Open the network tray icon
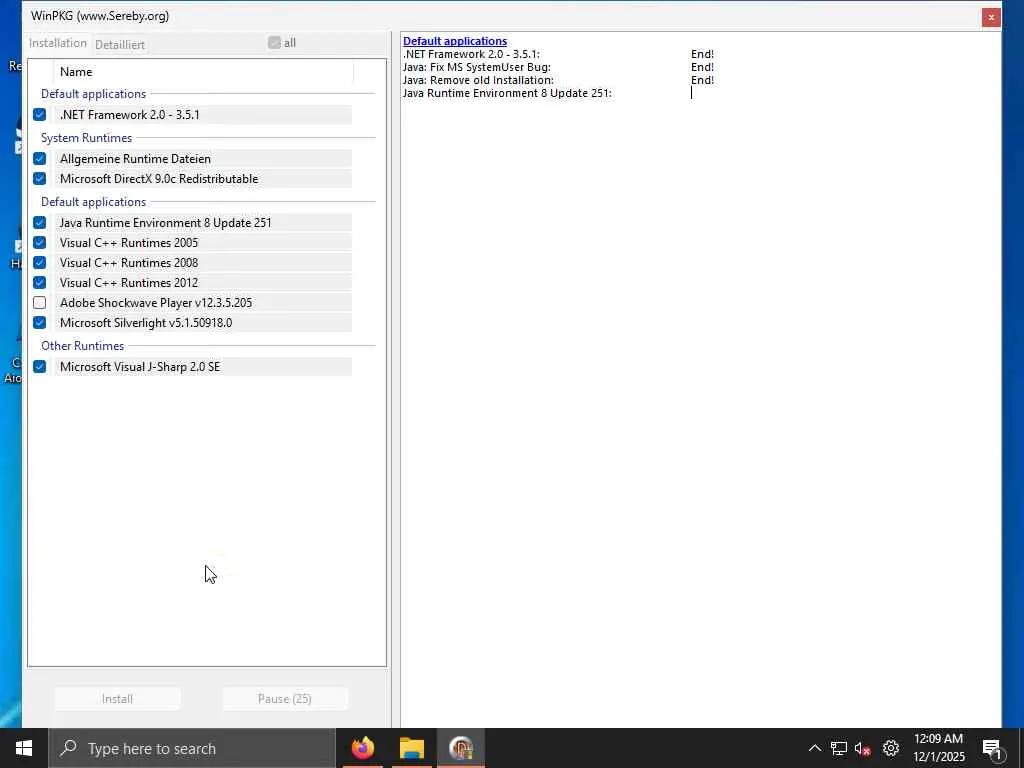The image size is (1024, 768). [839, 748]
